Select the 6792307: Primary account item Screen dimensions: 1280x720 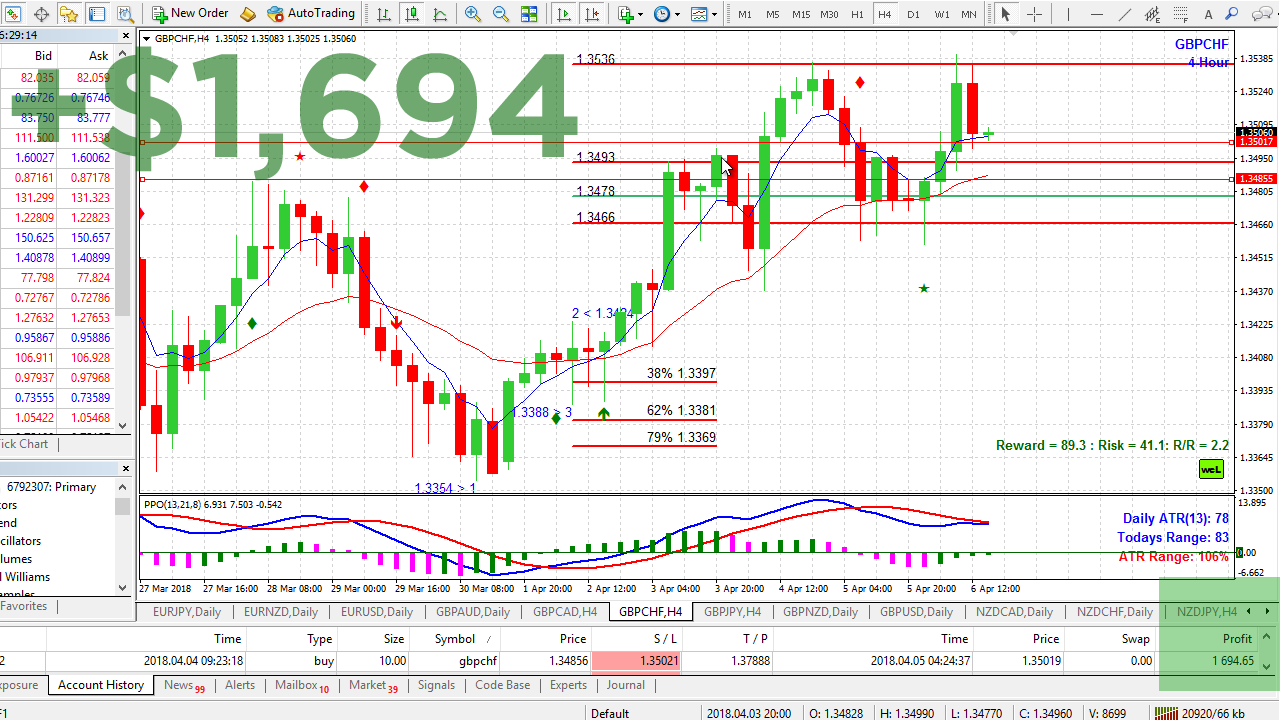click(x=52, y=487)
